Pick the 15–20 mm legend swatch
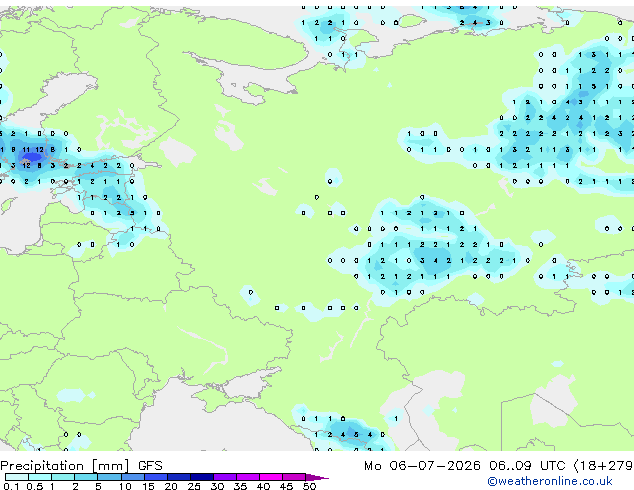 tap(155, 477)
